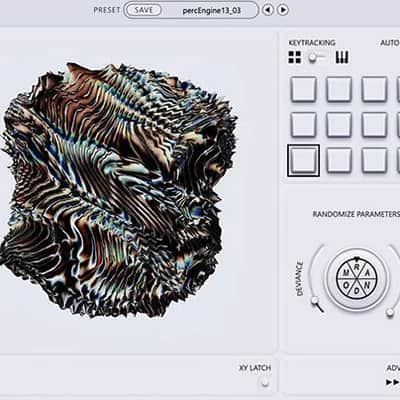Select the pad grid keytracking icon
The height and width of the screenshot is (400, 400).
click(x=295, y=57)
